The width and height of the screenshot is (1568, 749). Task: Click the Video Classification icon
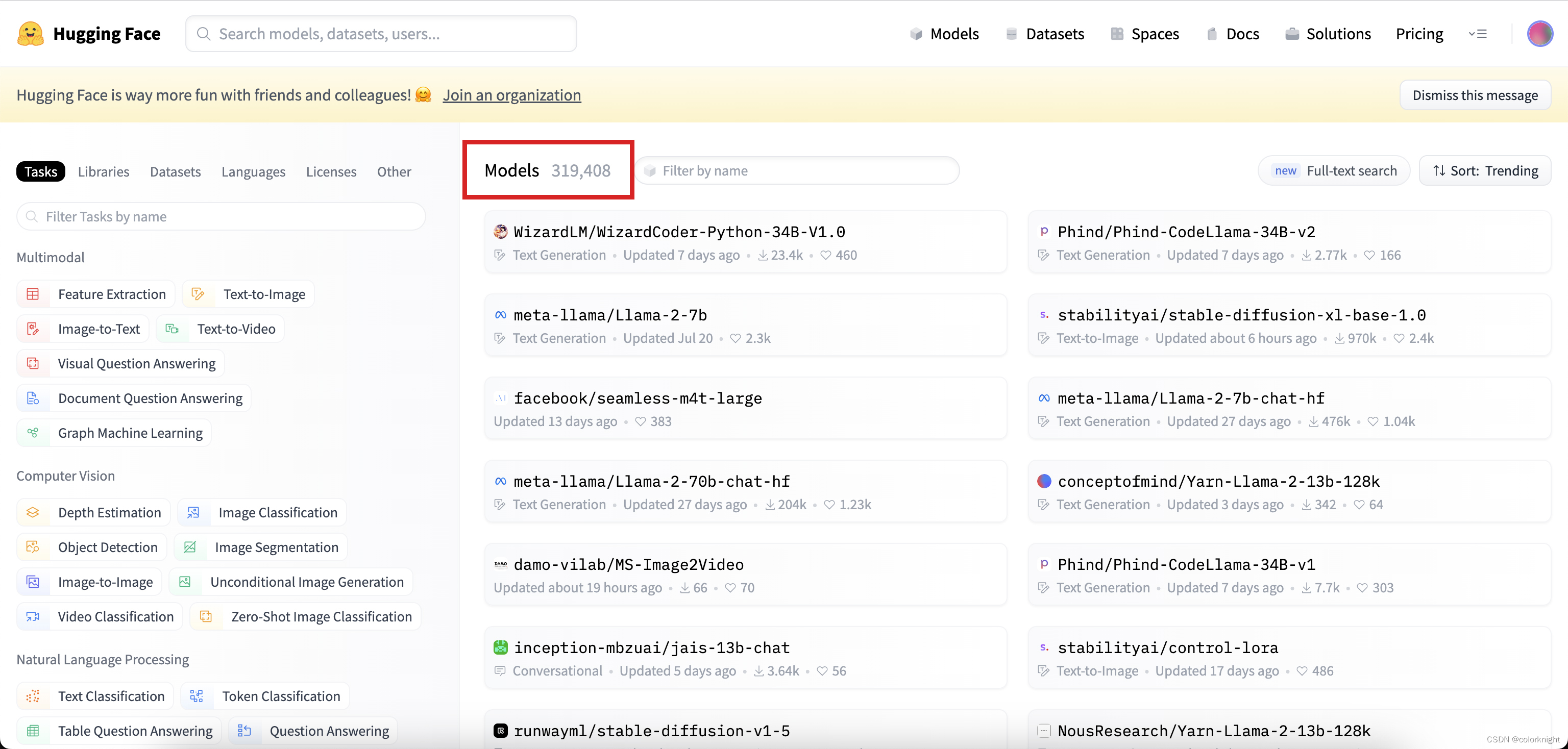[x=33, y=617]
